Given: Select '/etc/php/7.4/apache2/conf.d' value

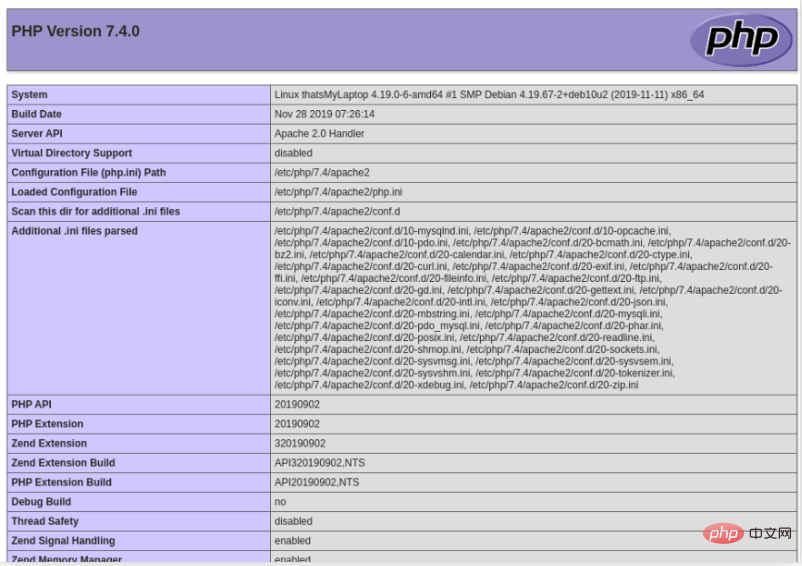Looking at the screenshot, I should coord(337,211).
